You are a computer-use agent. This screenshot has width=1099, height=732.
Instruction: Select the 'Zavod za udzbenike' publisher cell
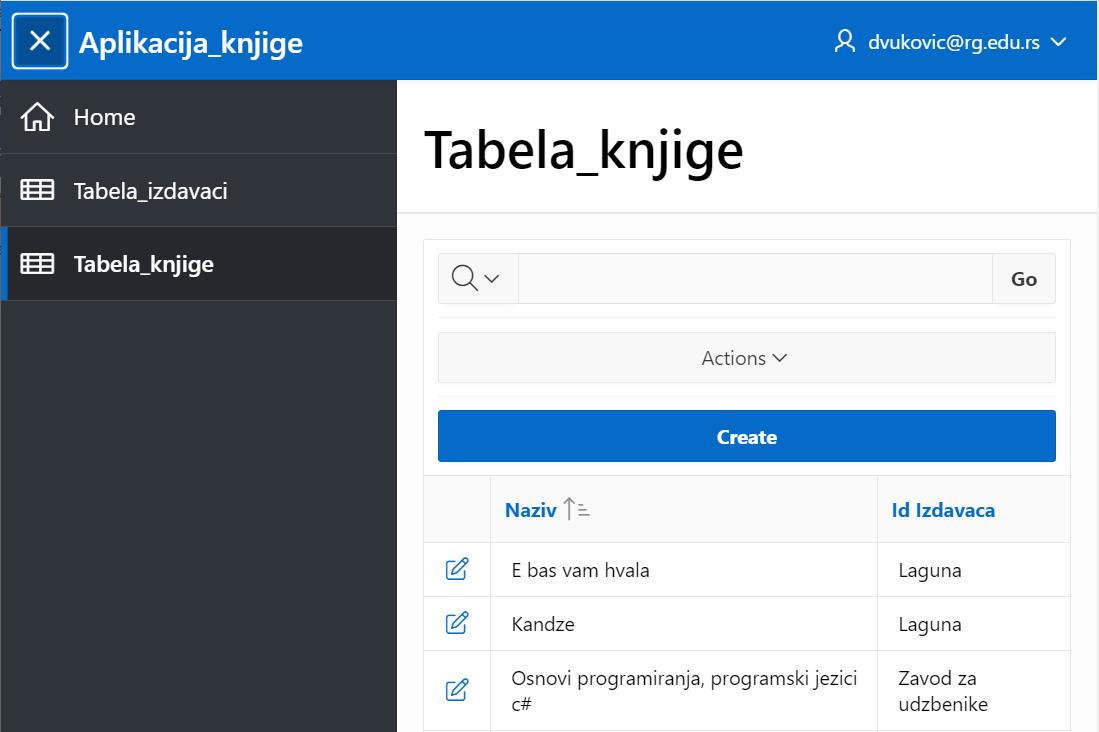tap(943, 690)
